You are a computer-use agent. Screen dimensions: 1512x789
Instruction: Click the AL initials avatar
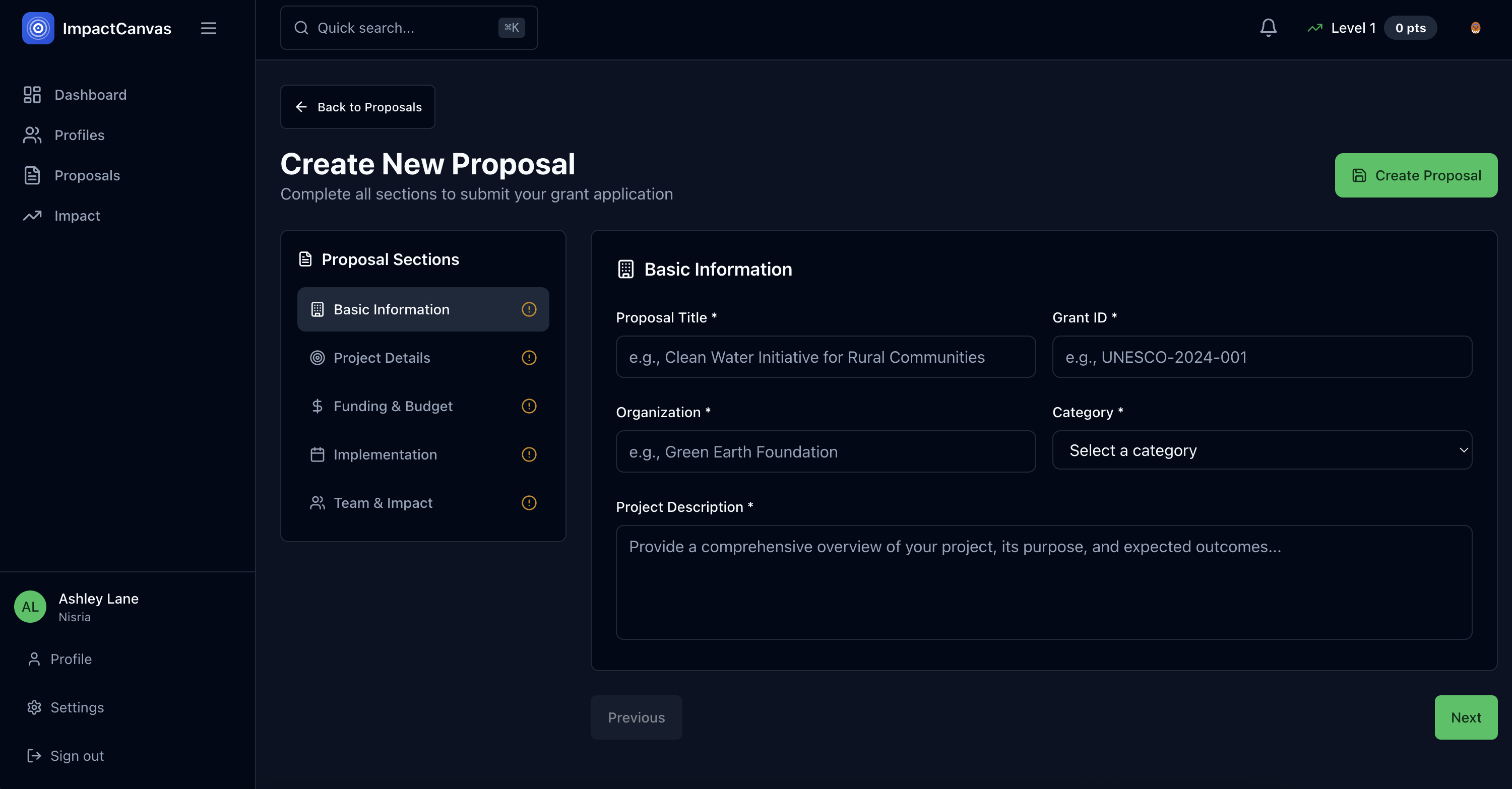(x=30, y=607)
